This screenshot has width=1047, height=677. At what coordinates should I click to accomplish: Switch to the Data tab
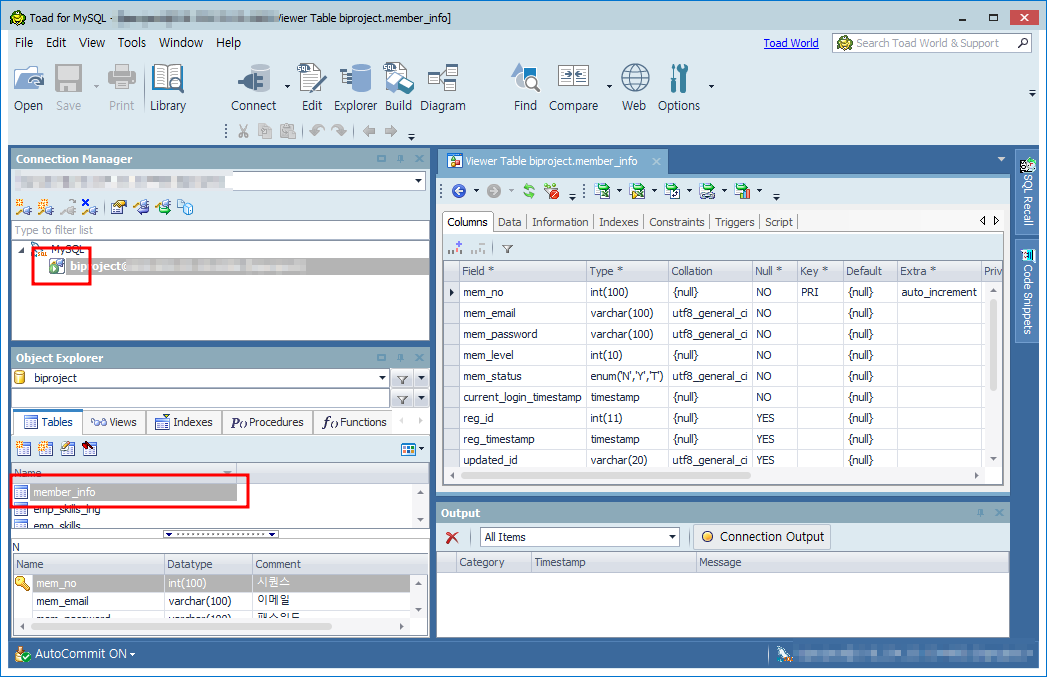tap(509, 222)
